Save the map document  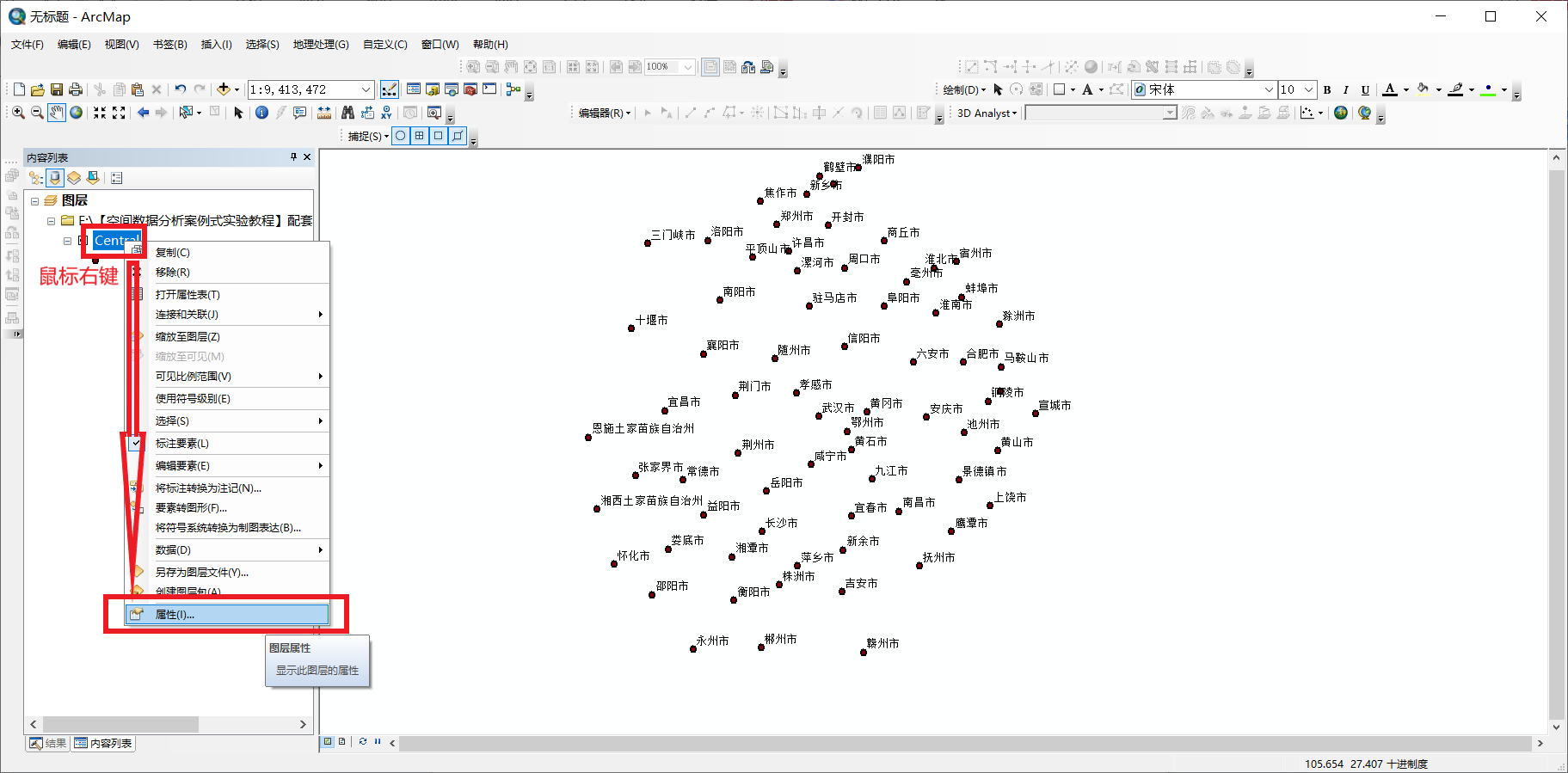tap(56, 89)
